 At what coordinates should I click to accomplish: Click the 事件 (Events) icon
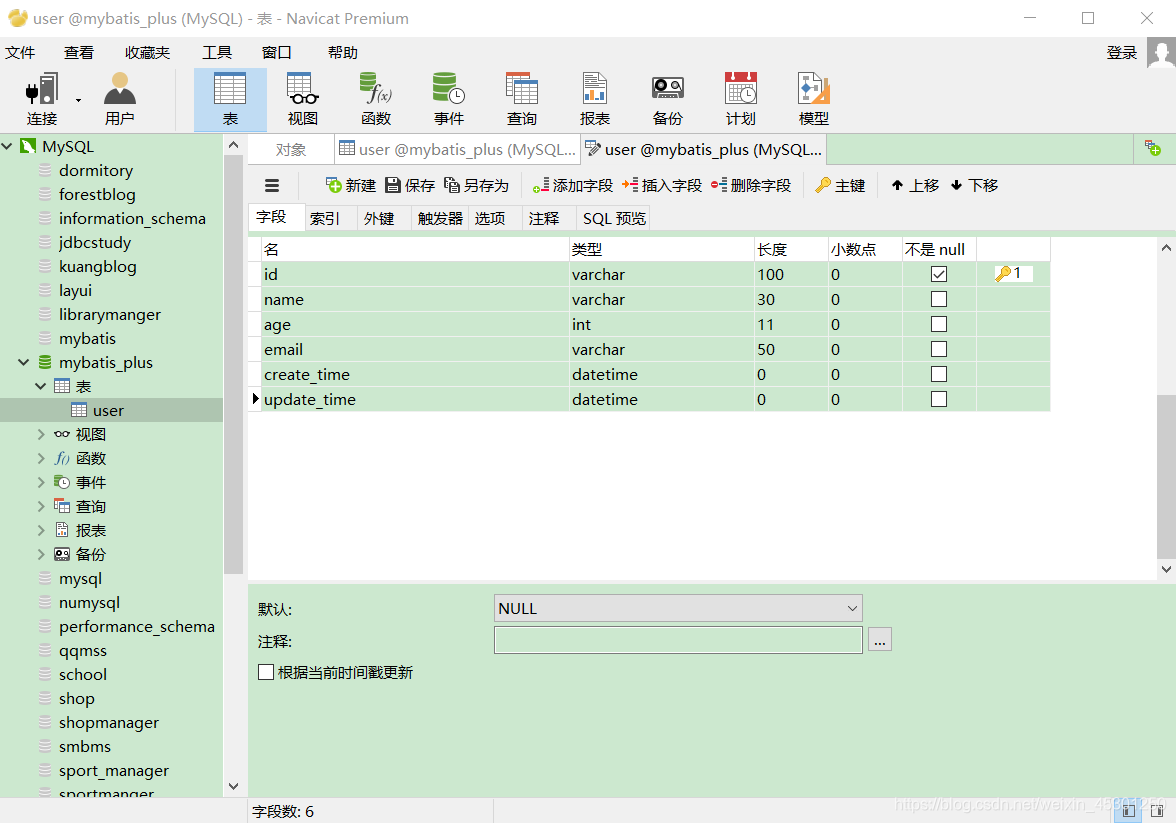[x=449, y=97]
